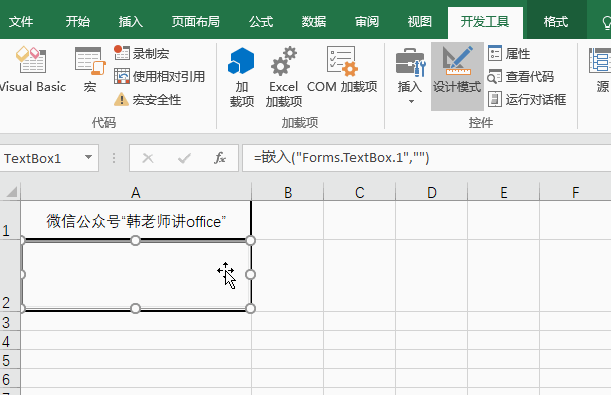Click the right-middle handle of TextBox1
Screen dimensions: 611x395
click(x=251, y=275)
